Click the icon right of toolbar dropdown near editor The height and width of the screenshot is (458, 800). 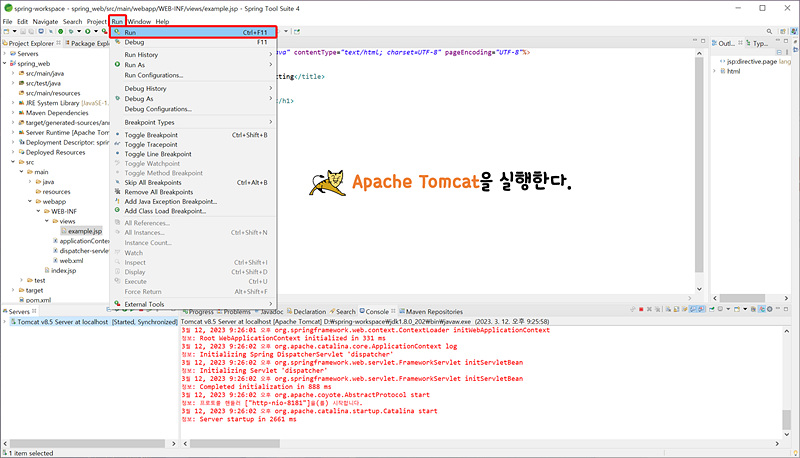tap(297, 32)
